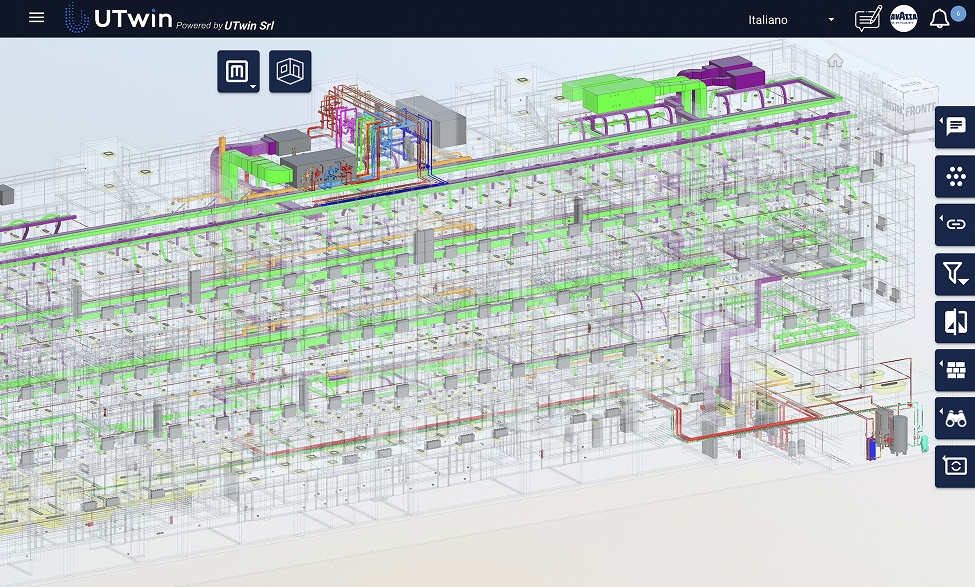
Task: Open the hamburger navigation menu
Action: [x=36, y=17]
